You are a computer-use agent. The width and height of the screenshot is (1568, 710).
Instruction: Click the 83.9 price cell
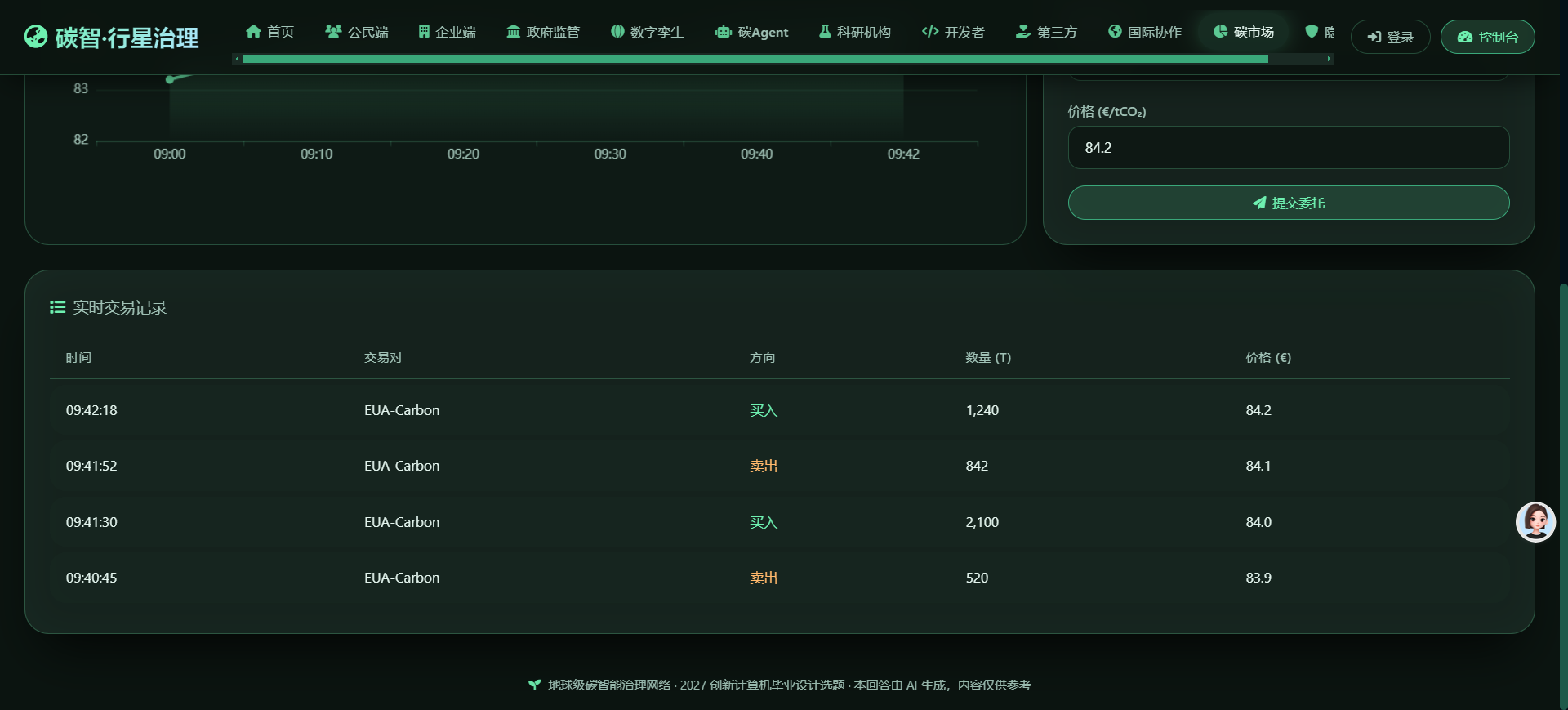pyautogui.click(x=1258, y=578)
